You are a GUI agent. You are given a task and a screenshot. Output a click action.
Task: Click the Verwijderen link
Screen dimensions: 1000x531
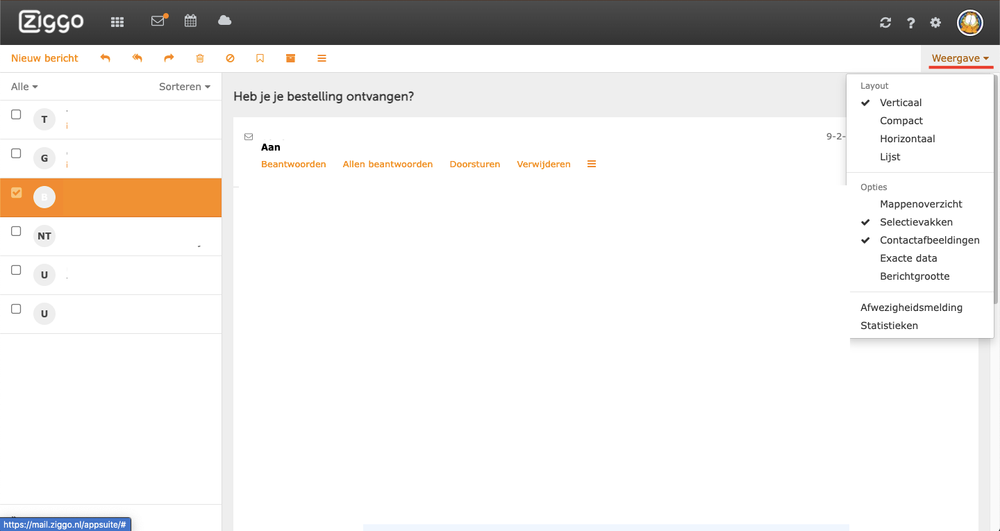pos(543,164)
